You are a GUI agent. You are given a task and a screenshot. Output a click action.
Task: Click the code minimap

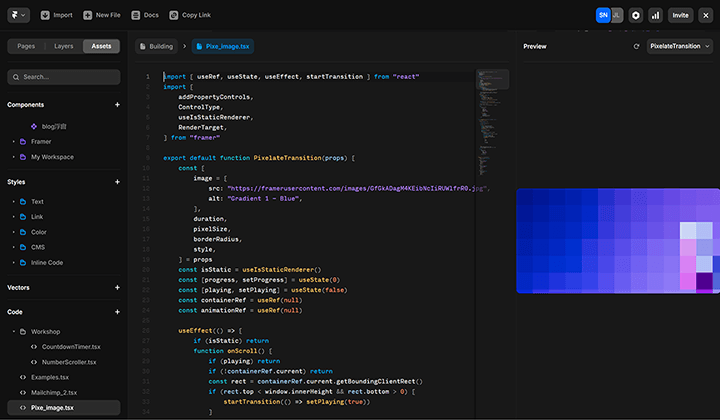click(x=492, y=124)
